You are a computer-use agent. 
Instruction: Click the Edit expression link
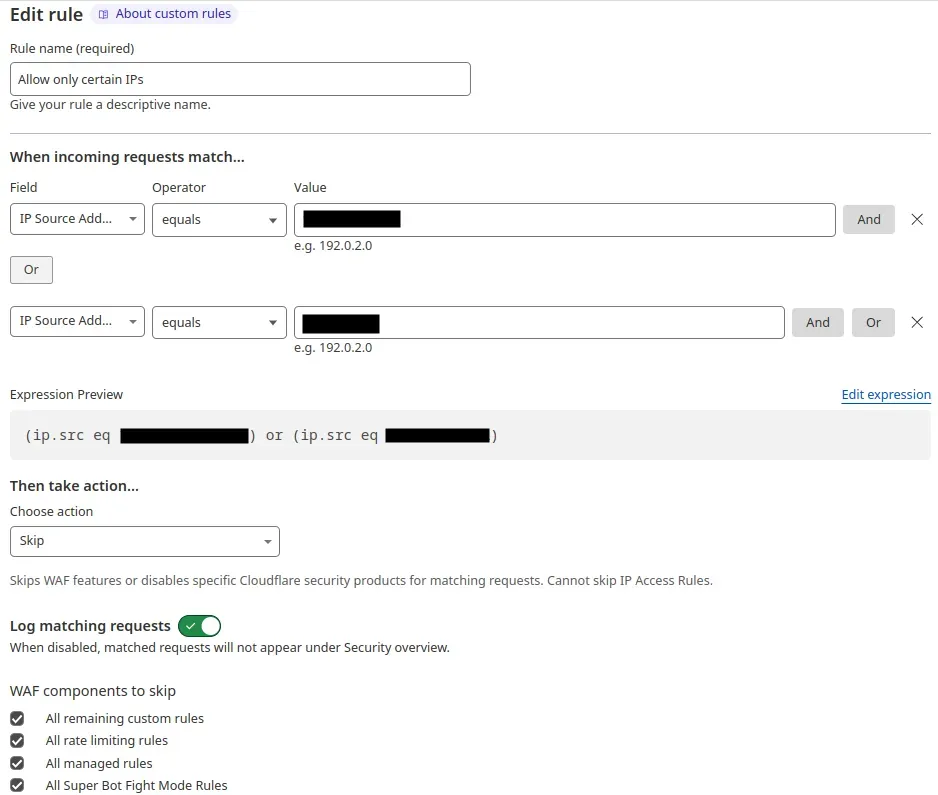tap(886, 395)
